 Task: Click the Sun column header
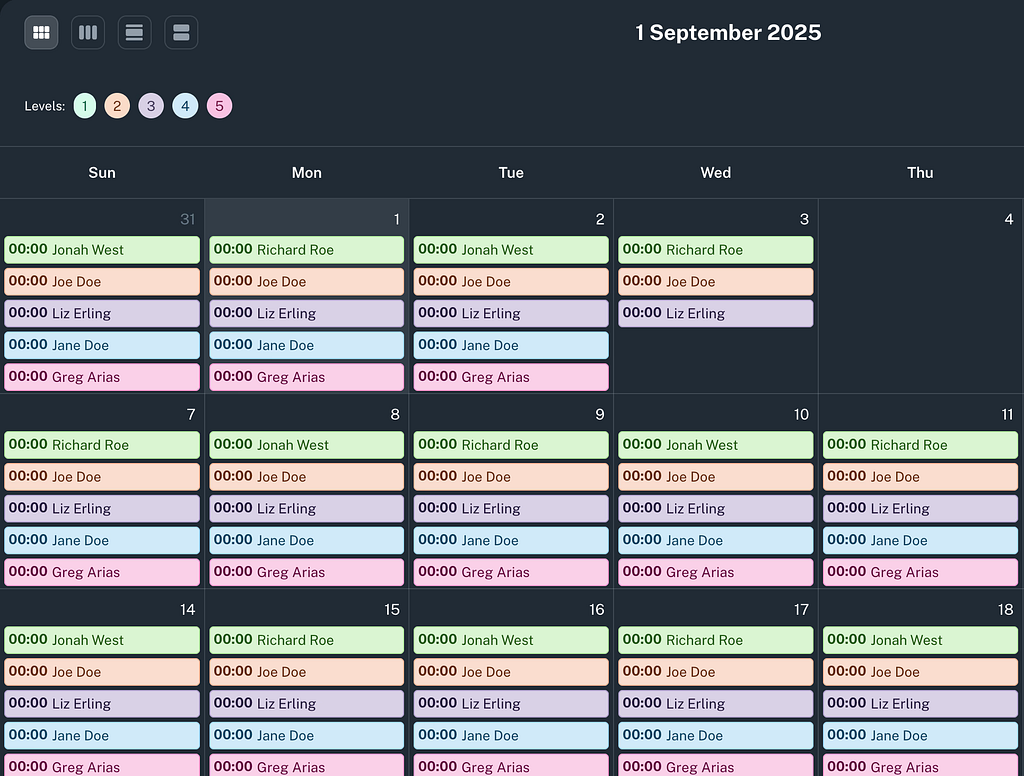click(x=102, y=172)
